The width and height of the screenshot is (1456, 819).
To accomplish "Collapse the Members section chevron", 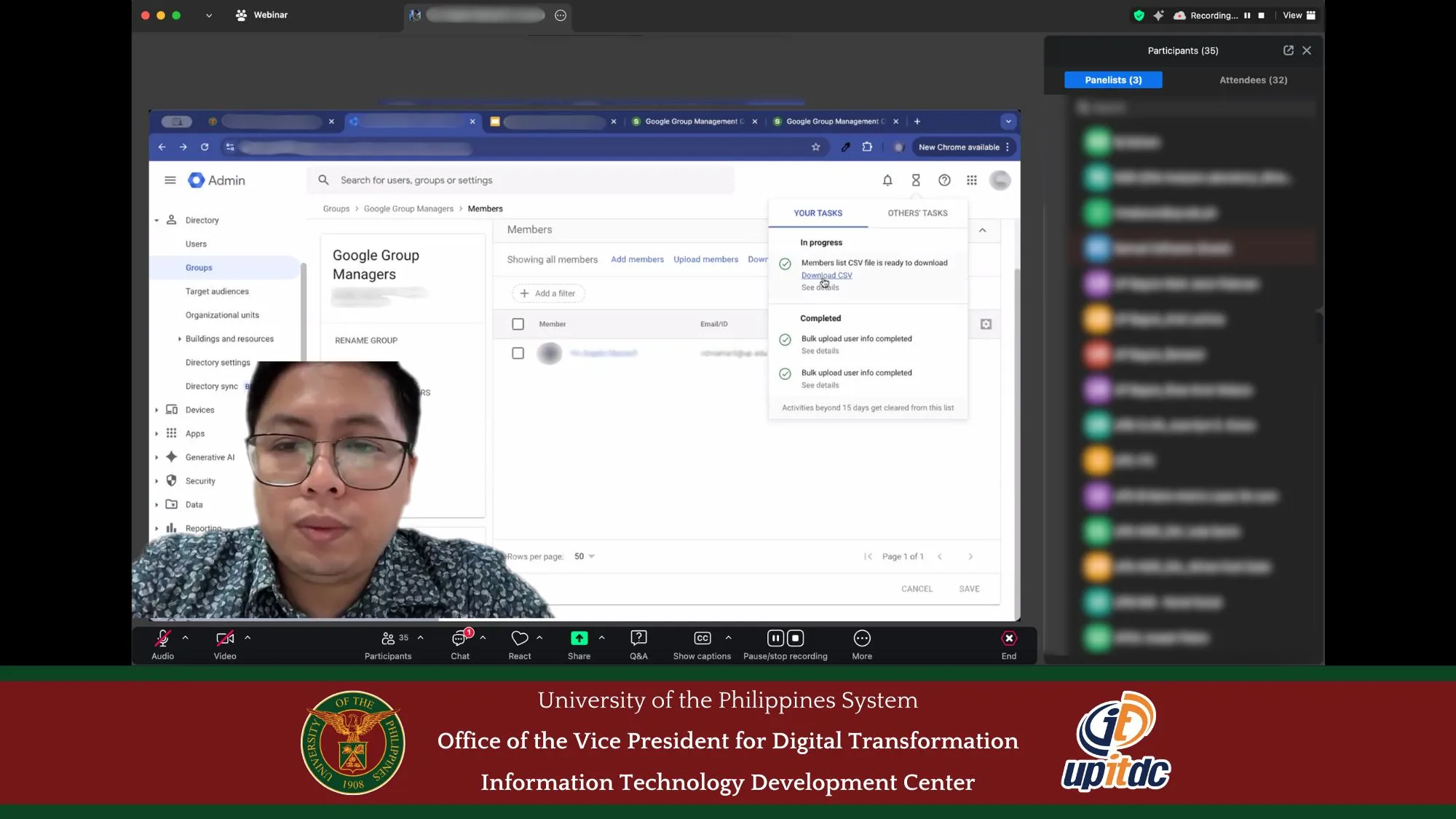I will tap(982, 230).
